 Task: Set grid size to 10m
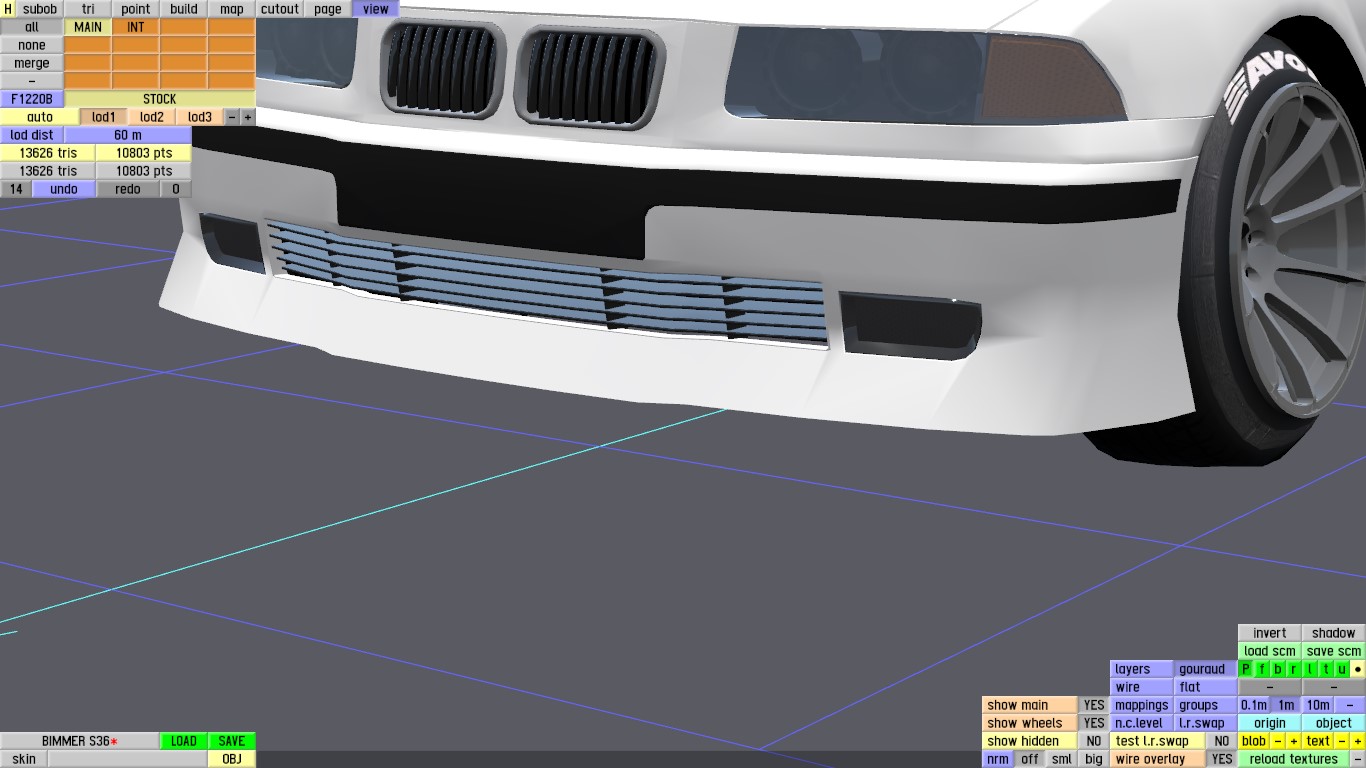pos(1318,705)
